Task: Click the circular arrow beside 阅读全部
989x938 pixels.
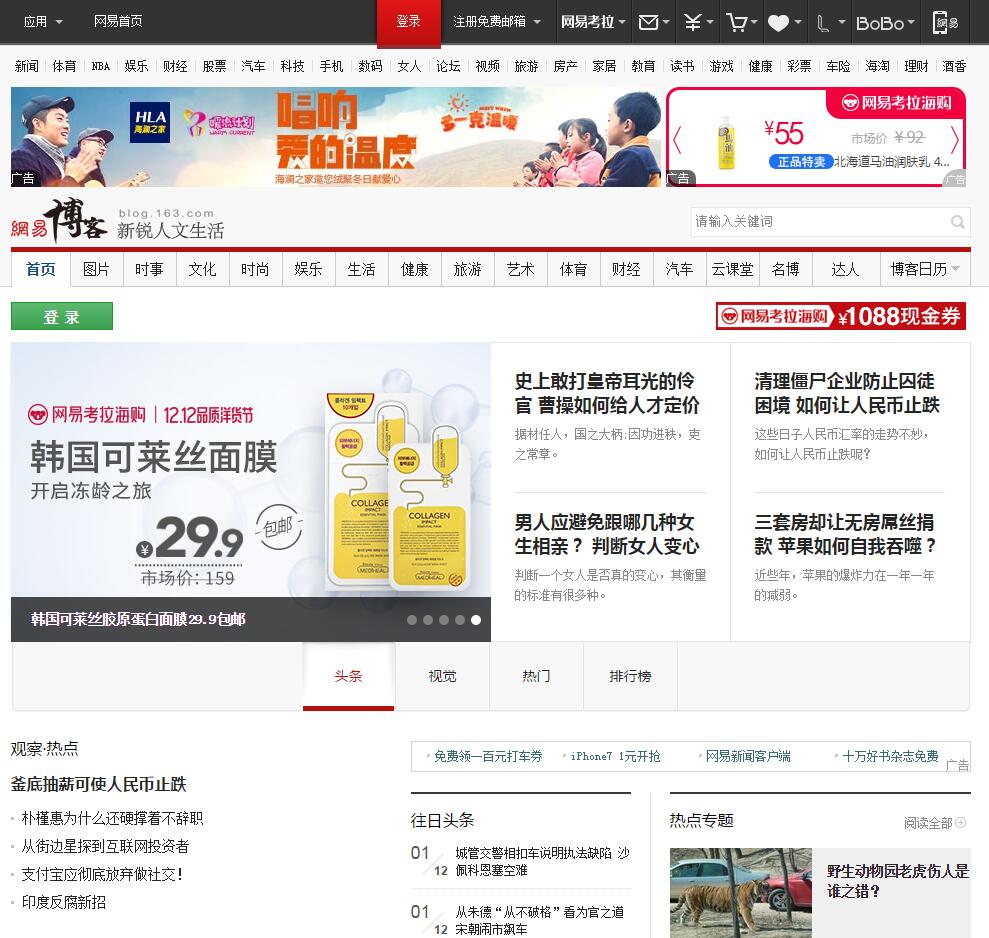Action: [961, 823]
